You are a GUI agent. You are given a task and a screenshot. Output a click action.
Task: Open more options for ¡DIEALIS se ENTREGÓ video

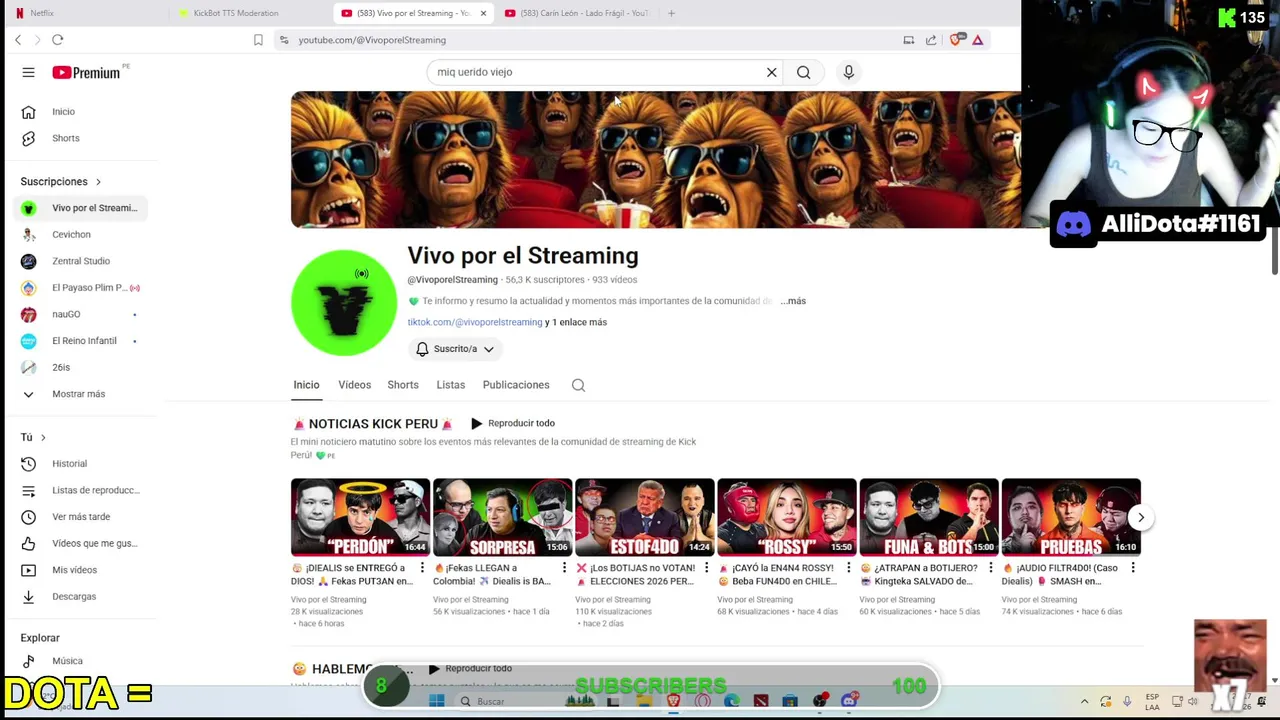(422, 568)
